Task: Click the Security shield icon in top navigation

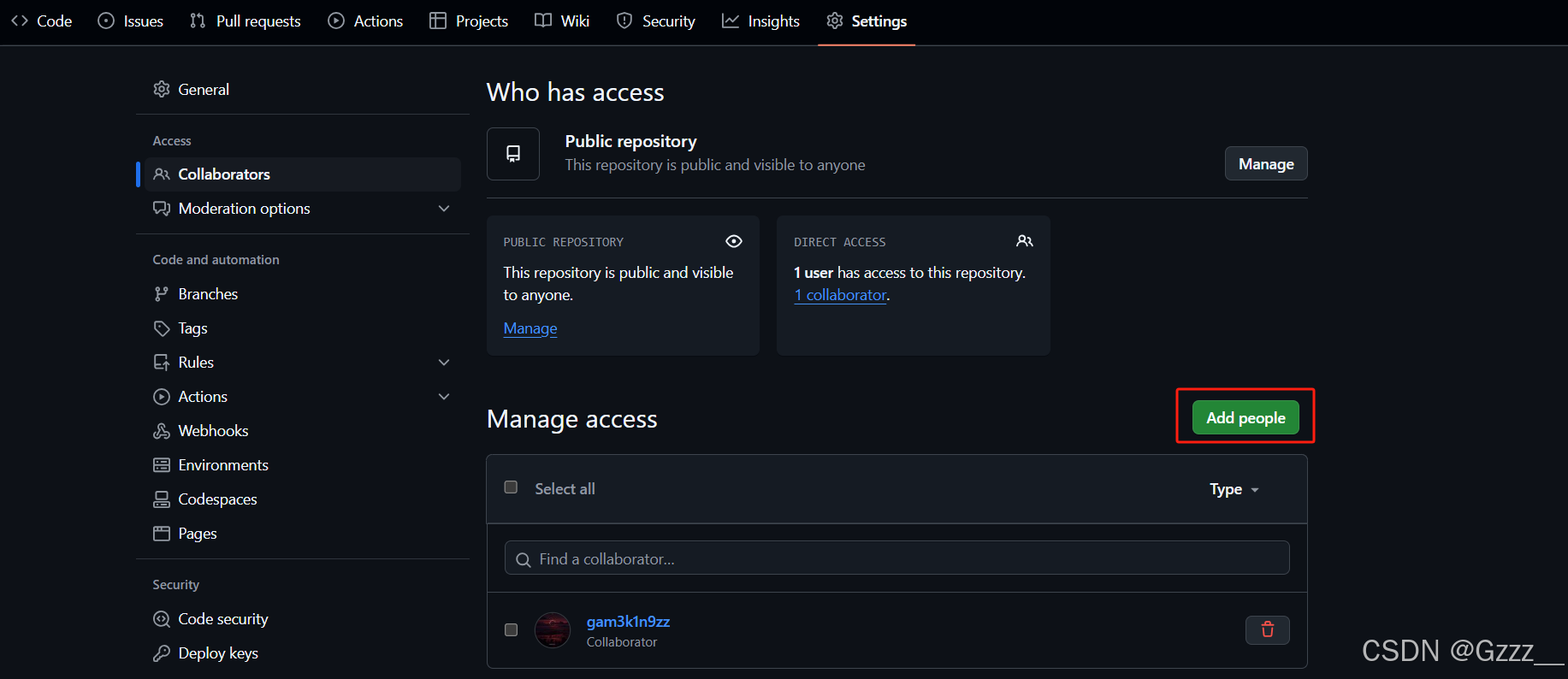Action: [x=624, y=21]
